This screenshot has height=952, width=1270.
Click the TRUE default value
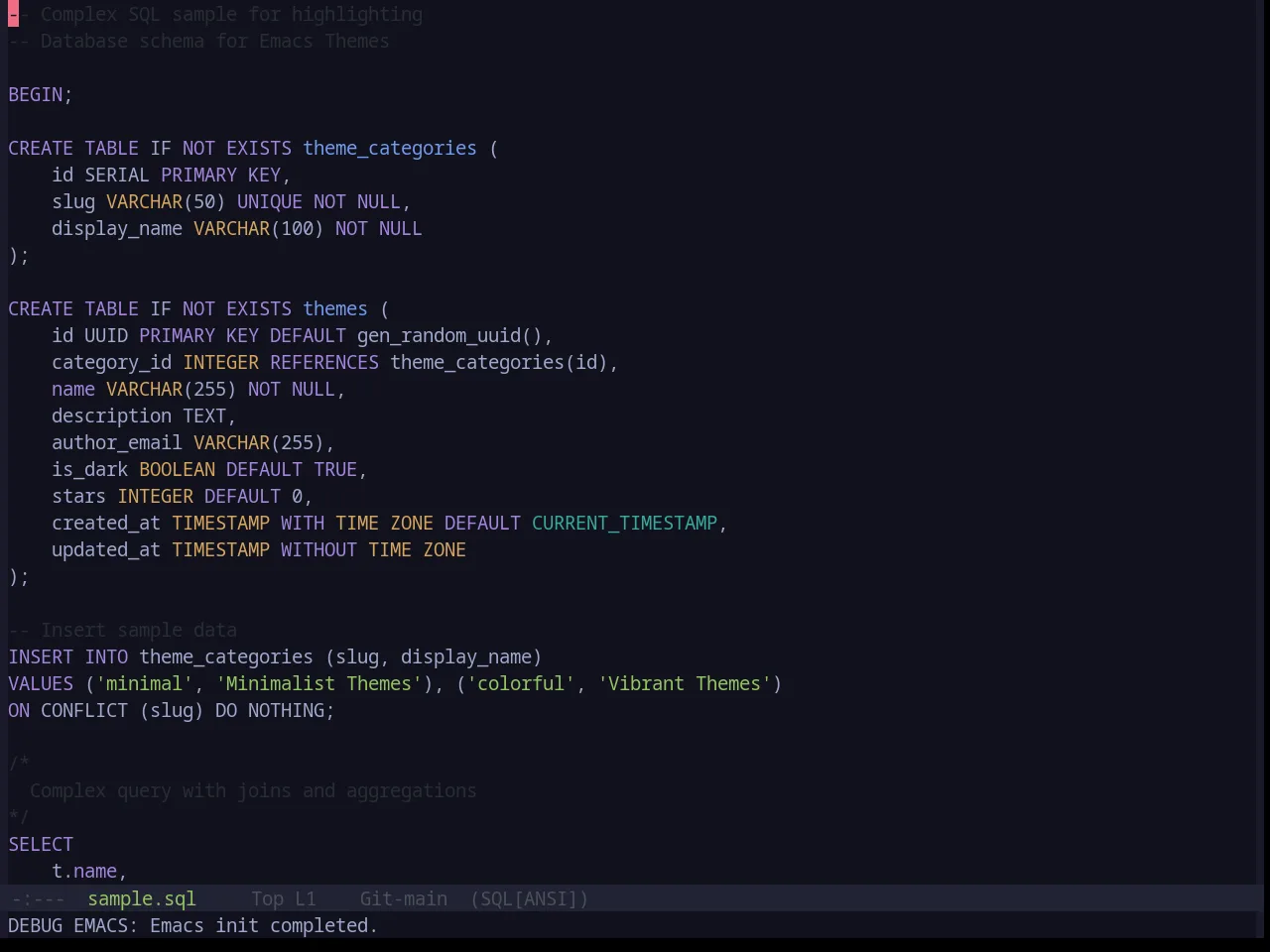335,469
